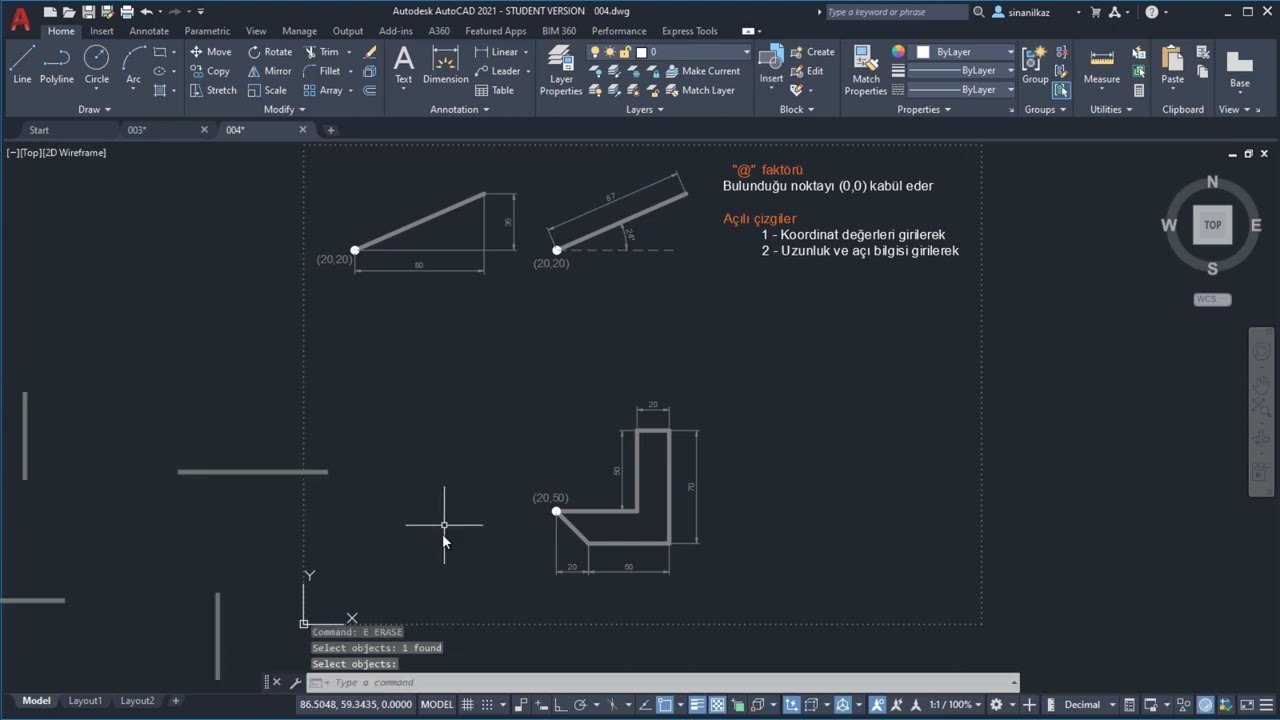Click the Group tool

point(1035,65)
